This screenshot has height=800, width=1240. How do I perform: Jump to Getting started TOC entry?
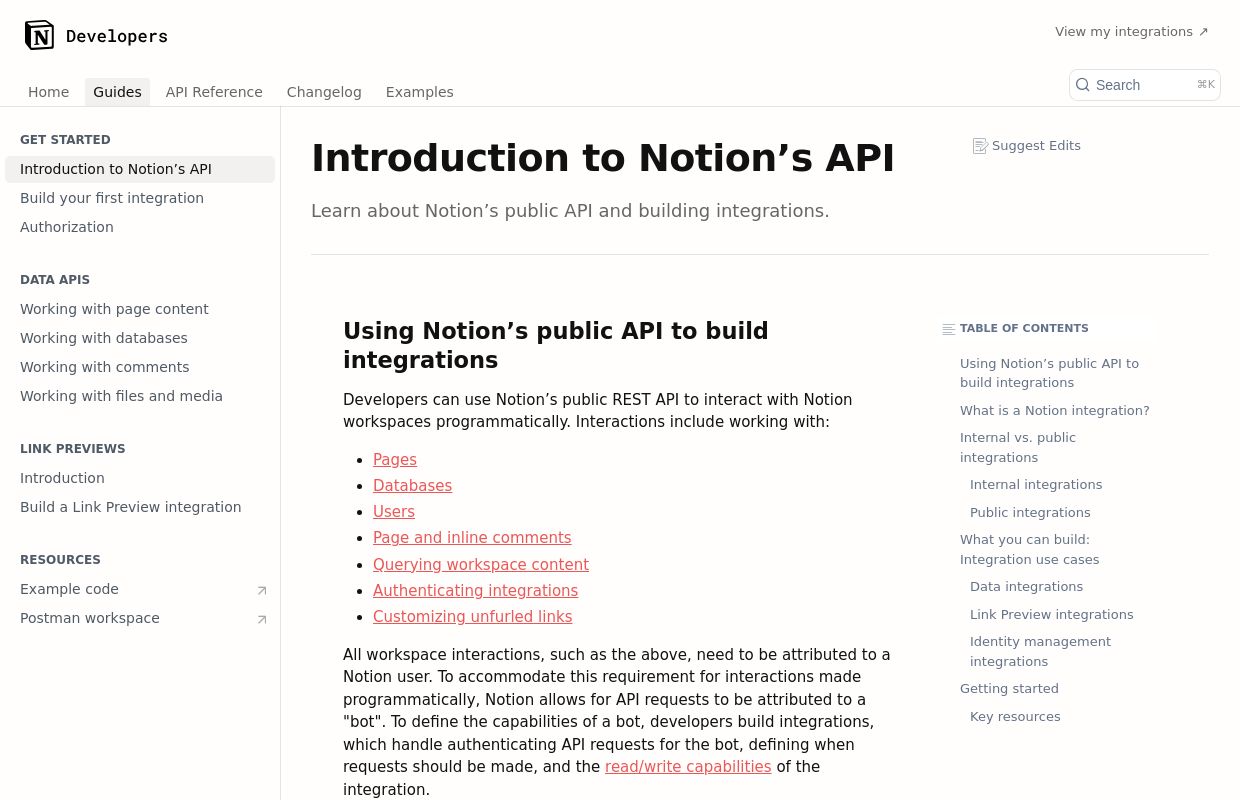1009,689
